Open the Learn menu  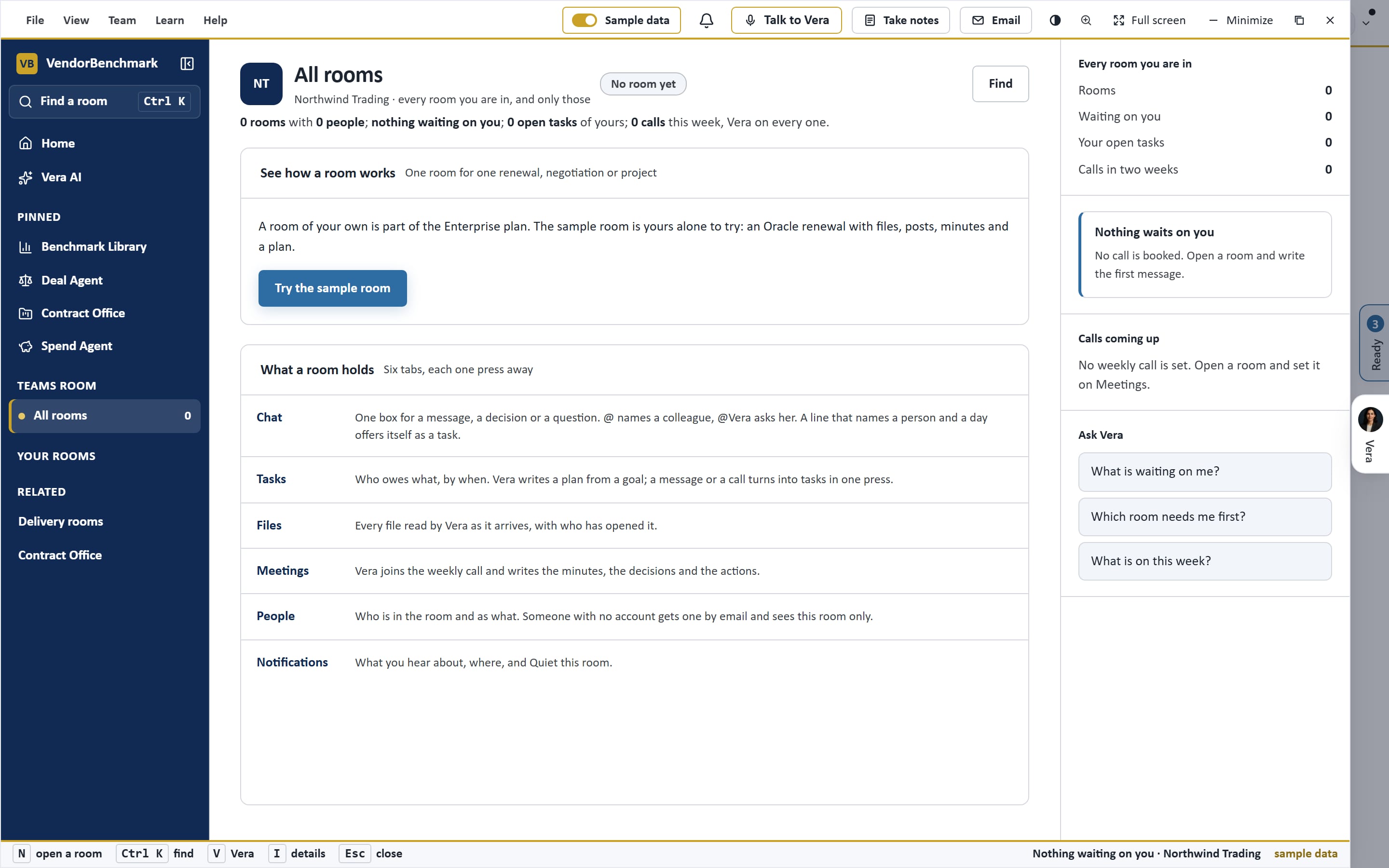(x=170, y=20)
